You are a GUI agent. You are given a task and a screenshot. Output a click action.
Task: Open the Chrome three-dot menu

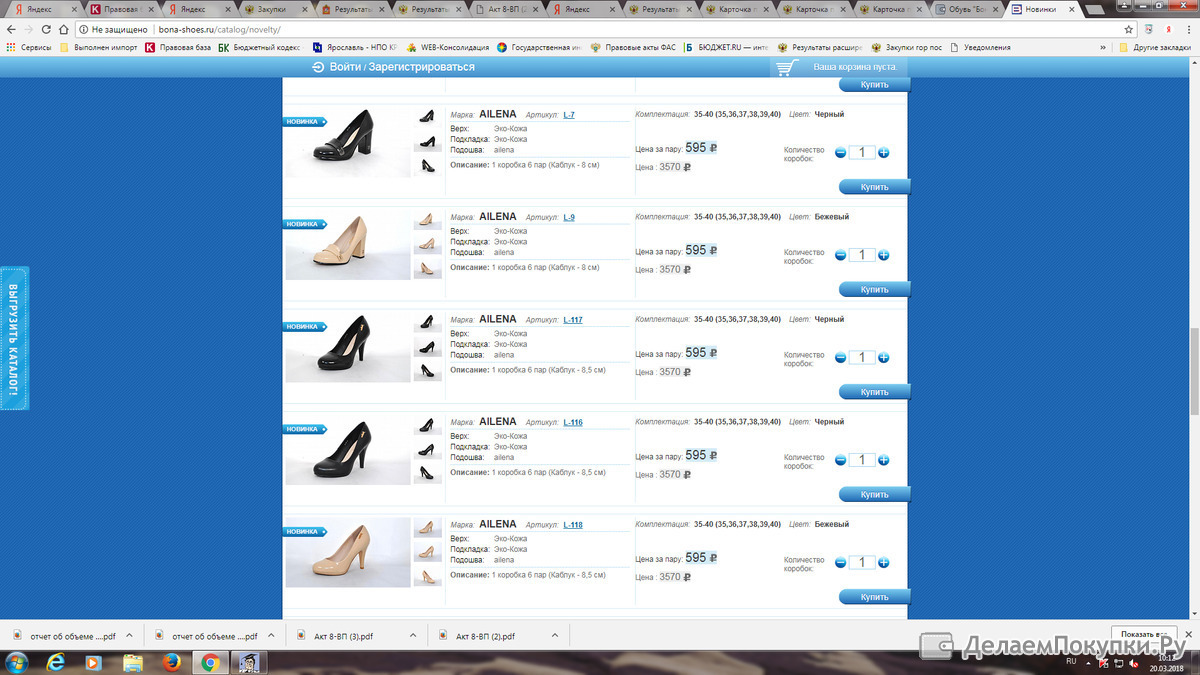[x=1190, y=30]
